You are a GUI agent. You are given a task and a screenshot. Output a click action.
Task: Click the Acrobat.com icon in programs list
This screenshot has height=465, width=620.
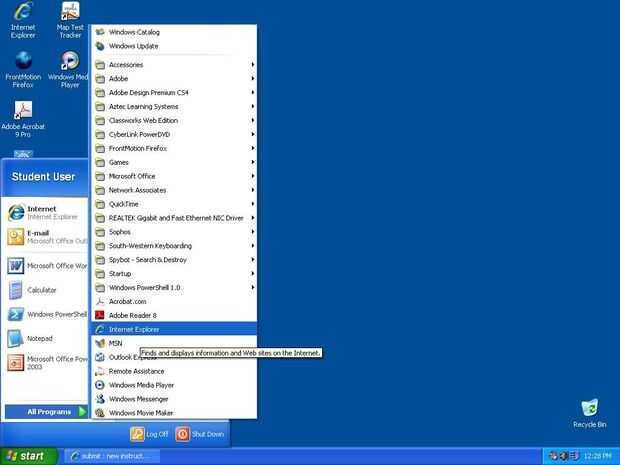(x=100, y=301)
